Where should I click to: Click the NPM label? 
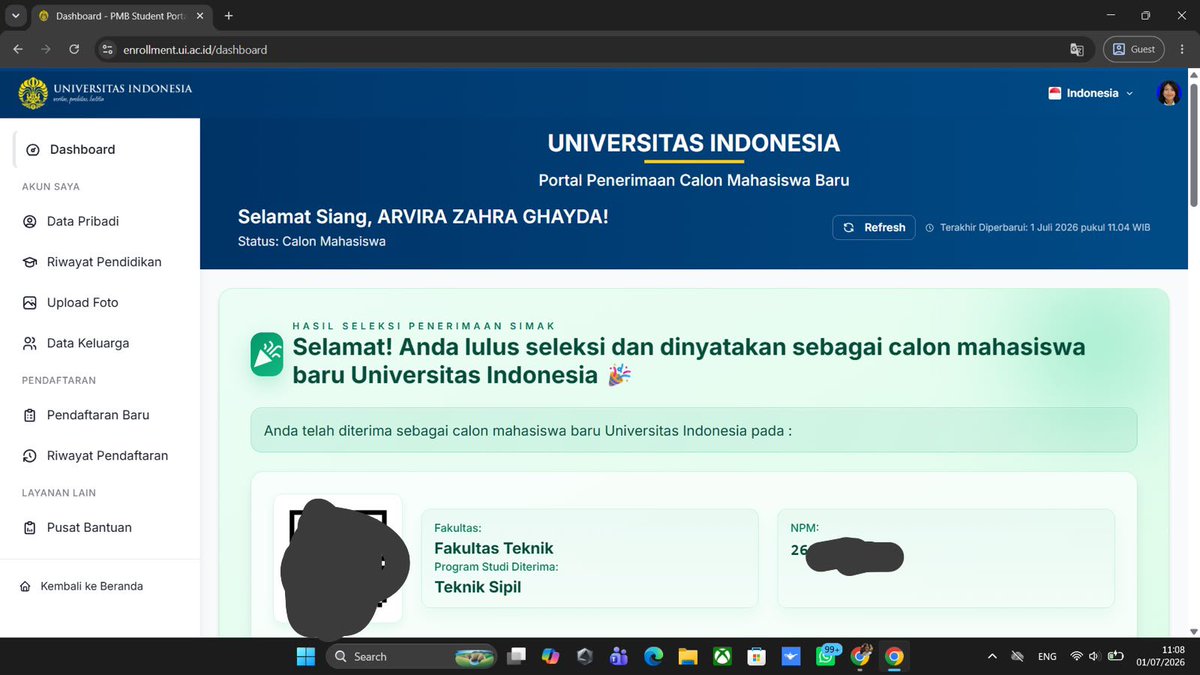(805, 527)
